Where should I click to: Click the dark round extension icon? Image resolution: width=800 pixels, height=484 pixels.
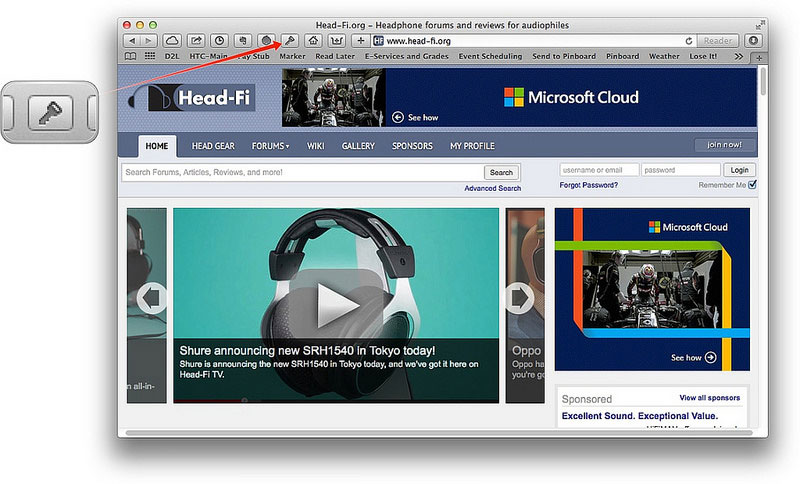[x=266, y=41]
